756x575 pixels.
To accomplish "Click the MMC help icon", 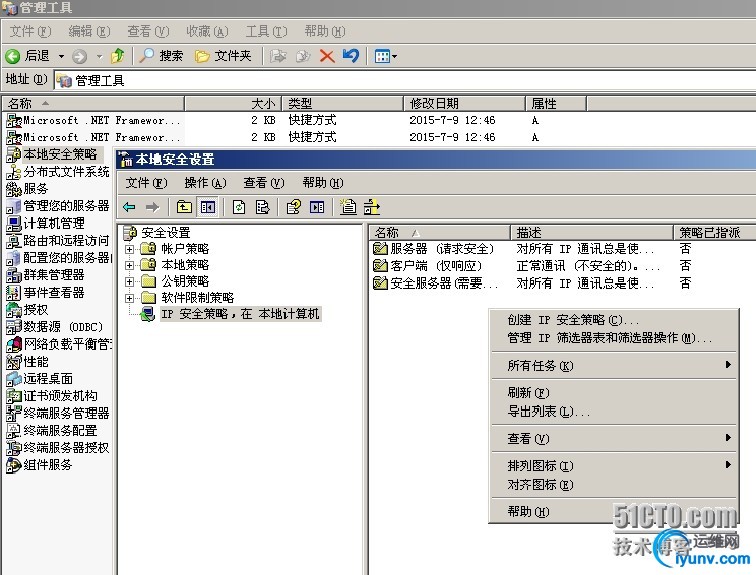I will point(294,207).
